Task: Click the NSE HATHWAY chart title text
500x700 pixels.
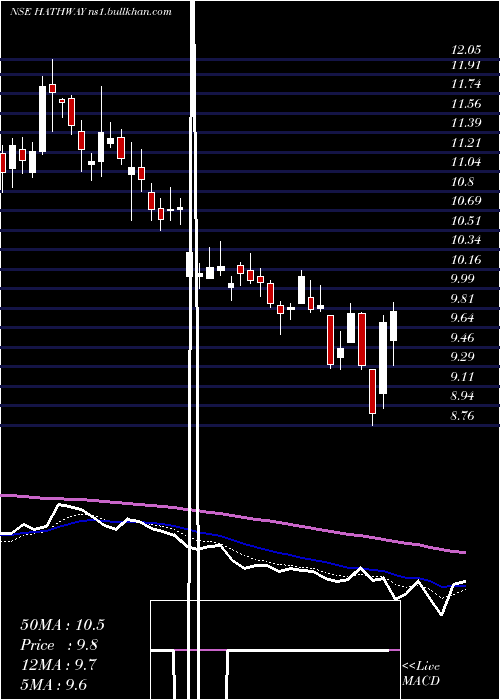Action: 91,12
